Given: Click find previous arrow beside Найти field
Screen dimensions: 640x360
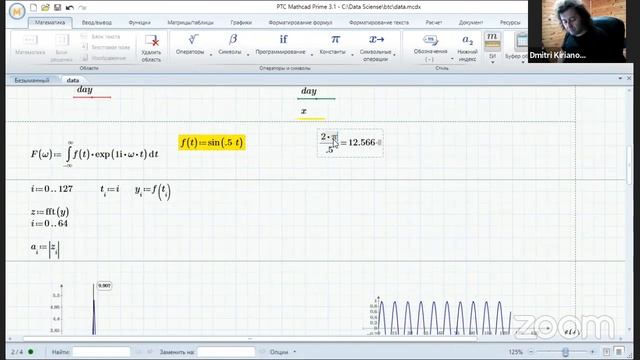Looking at the screenshot, I should (138, 351).
